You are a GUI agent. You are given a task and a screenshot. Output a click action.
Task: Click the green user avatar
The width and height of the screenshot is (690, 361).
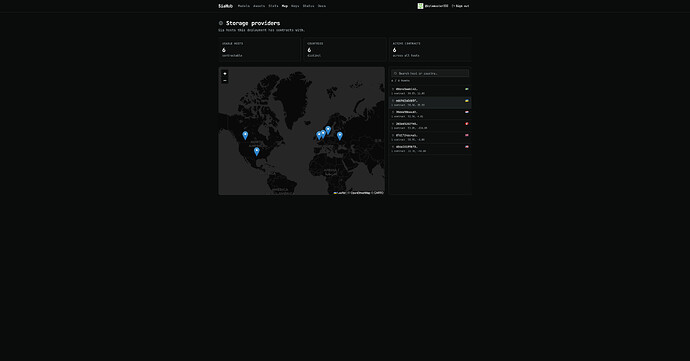point(420,6)
